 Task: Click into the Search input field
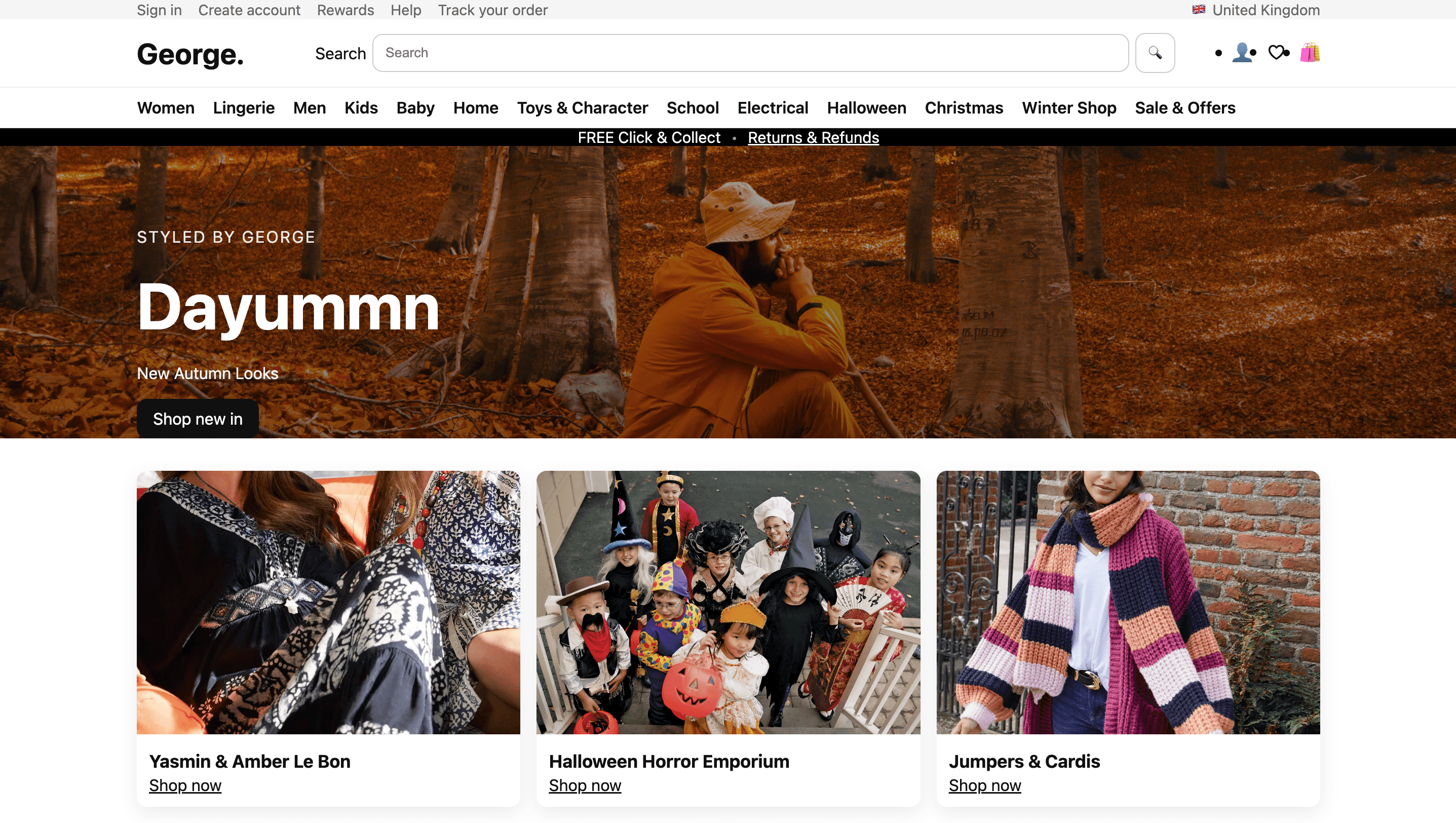coord(750,53)
